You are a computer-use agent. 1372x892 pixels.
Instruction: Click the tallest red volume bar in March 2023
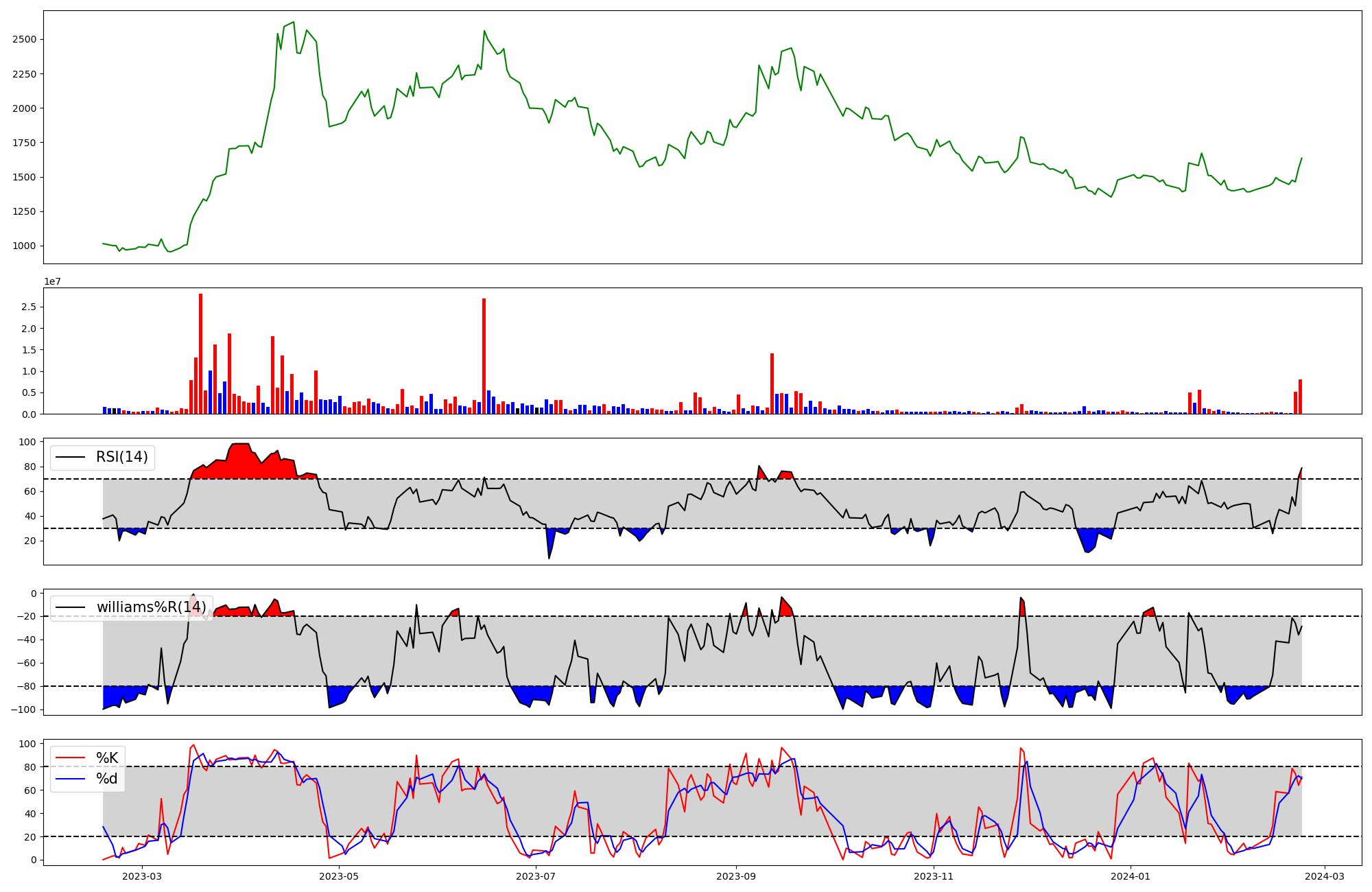point(200,353)
